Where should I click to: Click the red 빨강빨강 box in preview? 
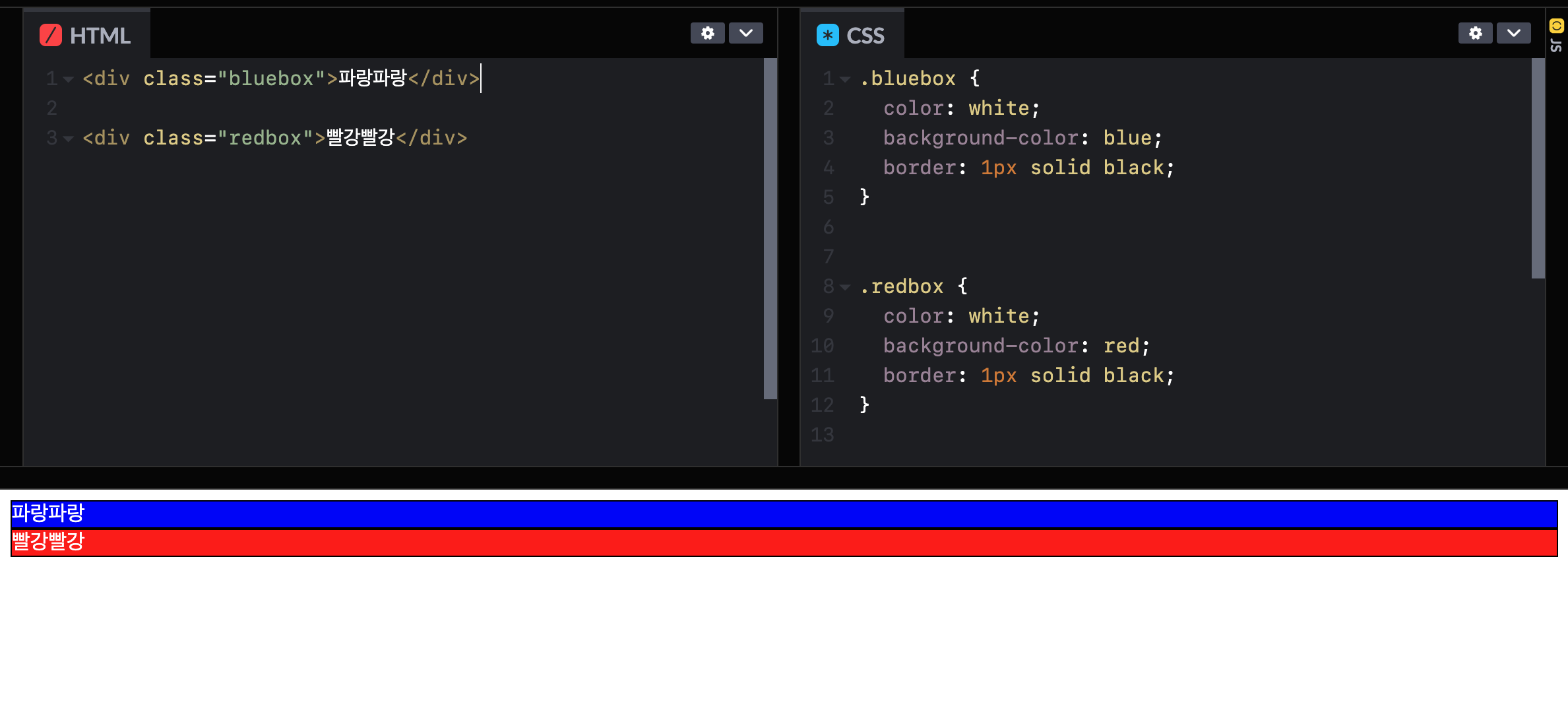[x=784, y=542]
